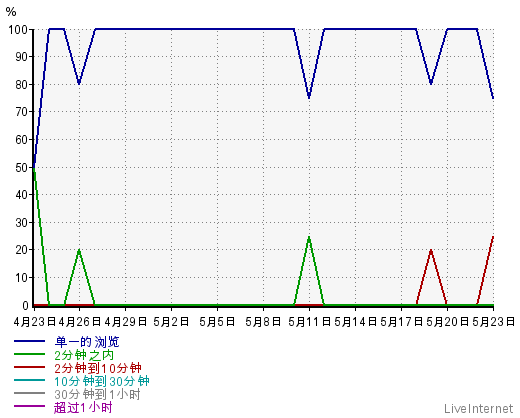Select the 10分钟到30分钟 legend label

coord(102,381)
